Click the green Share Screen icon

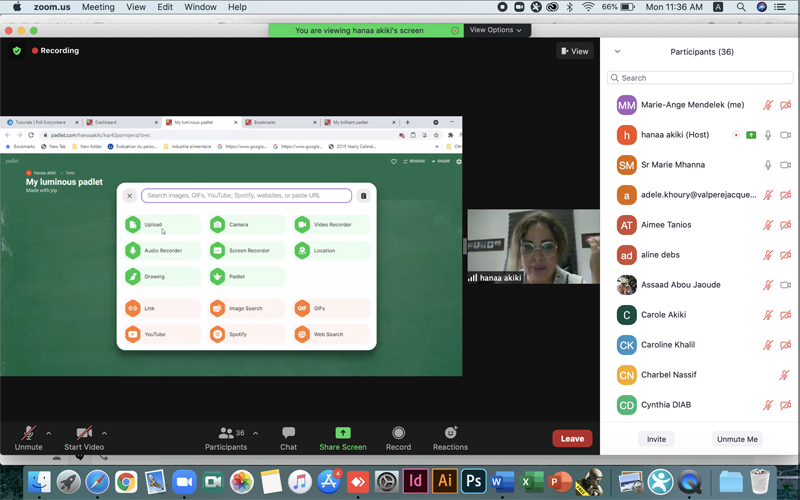pos(342,433)
